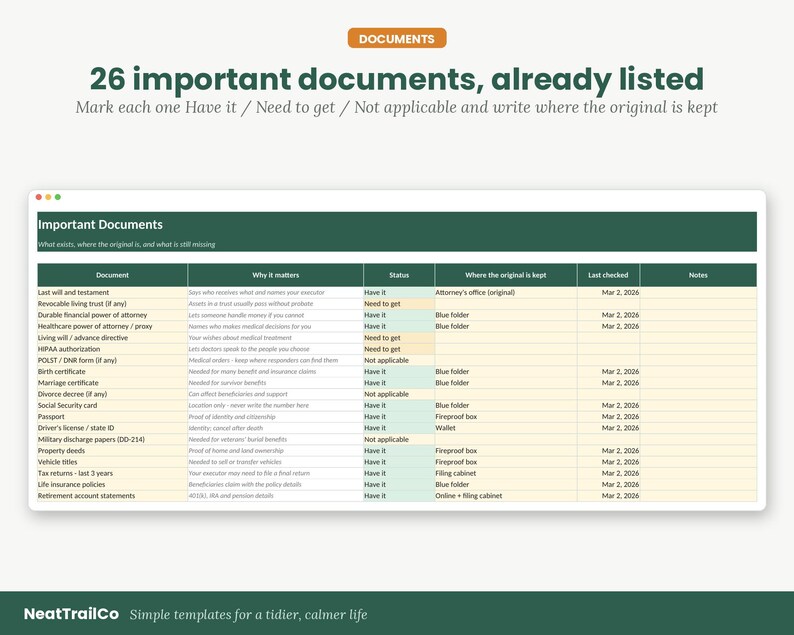
Task: Open the Not applicable status for Military discharge papers
Action: coord(399,440)
